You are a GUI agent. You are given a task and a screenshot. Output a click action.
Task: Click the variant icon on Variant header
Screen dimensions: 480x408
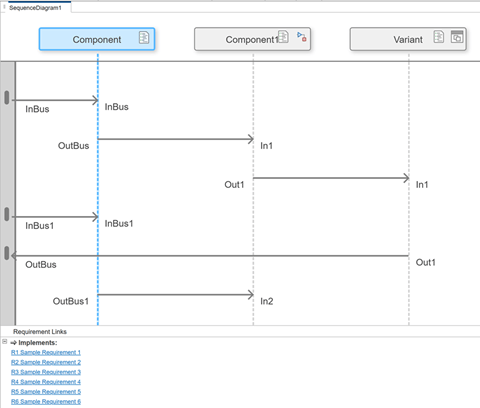click(x=457, y=37)
